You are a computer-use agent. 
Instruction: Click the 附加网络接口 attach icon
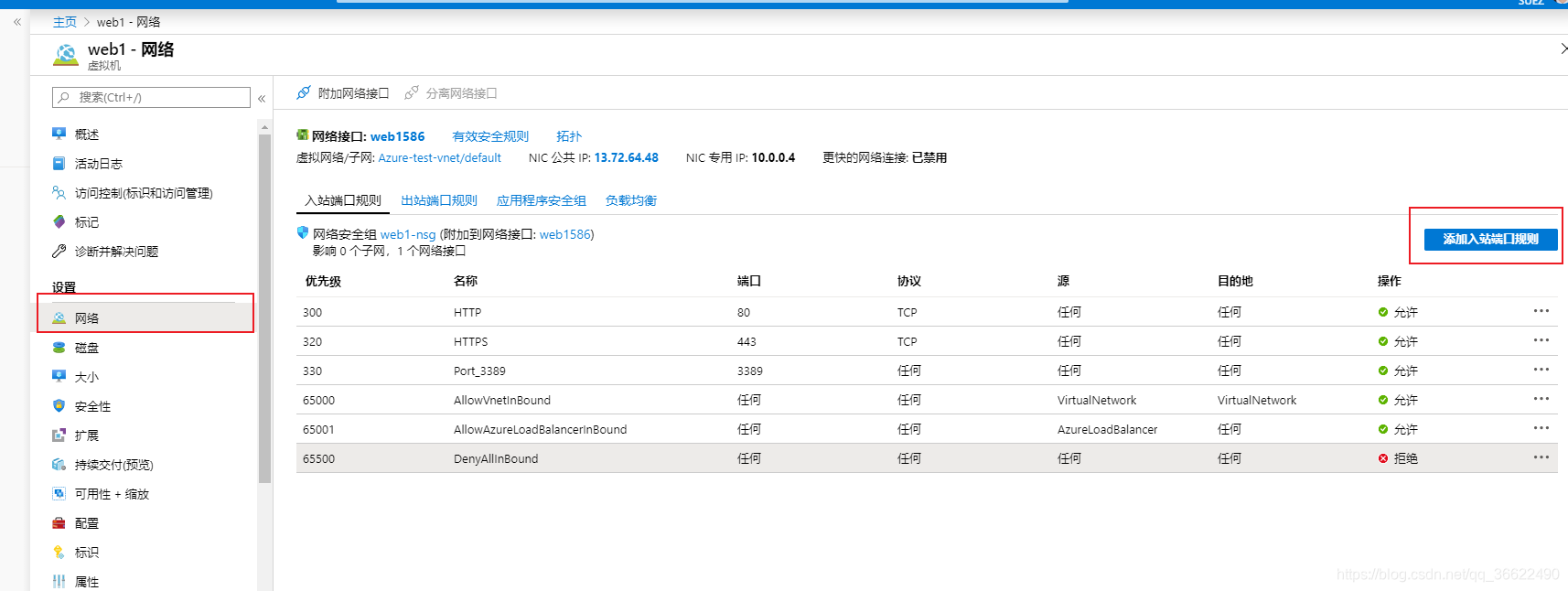tap(304, 92)
